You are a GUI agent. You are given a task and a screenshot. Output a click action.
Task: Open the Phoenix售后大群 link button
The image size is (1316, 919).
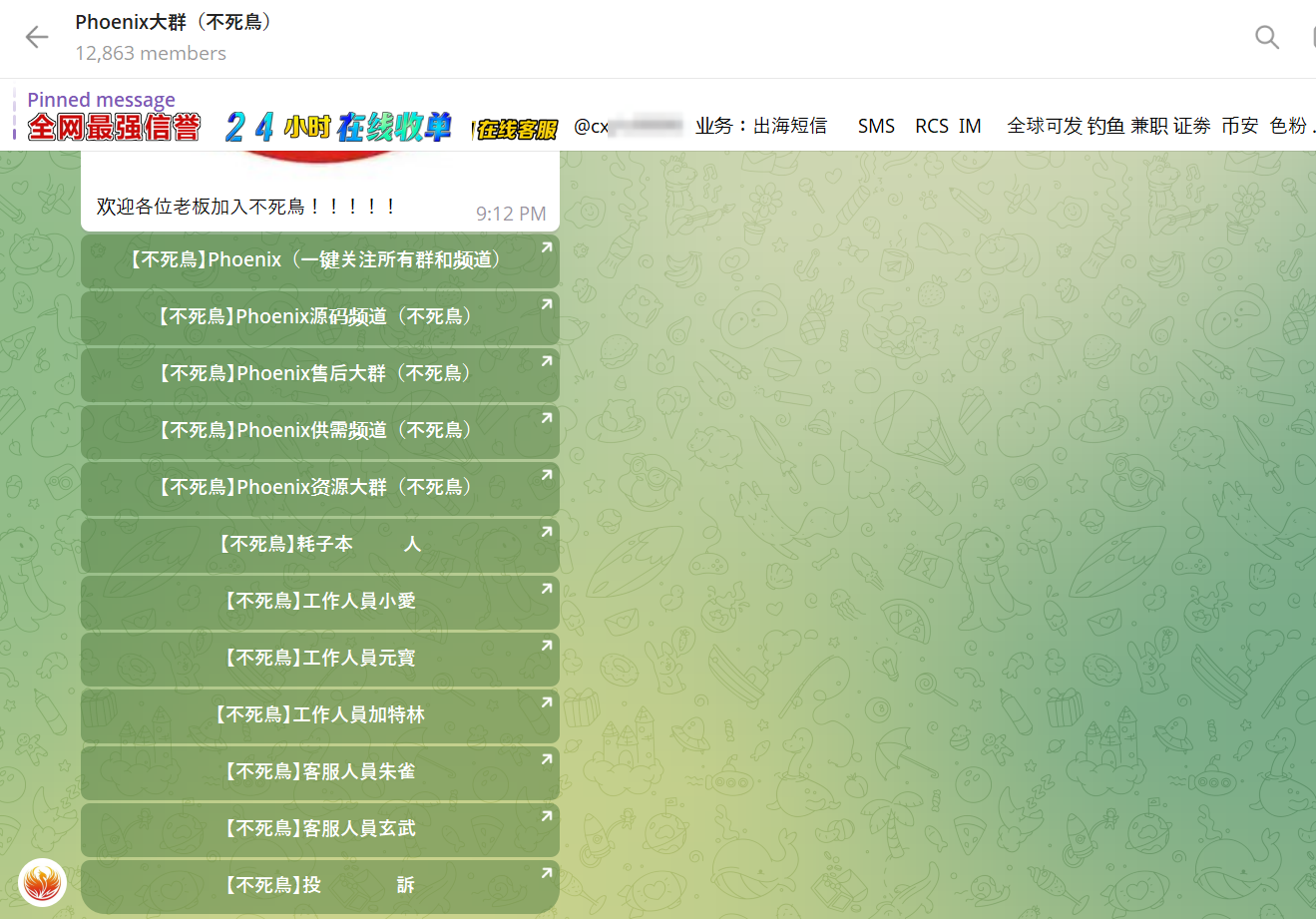pos(320,375)
